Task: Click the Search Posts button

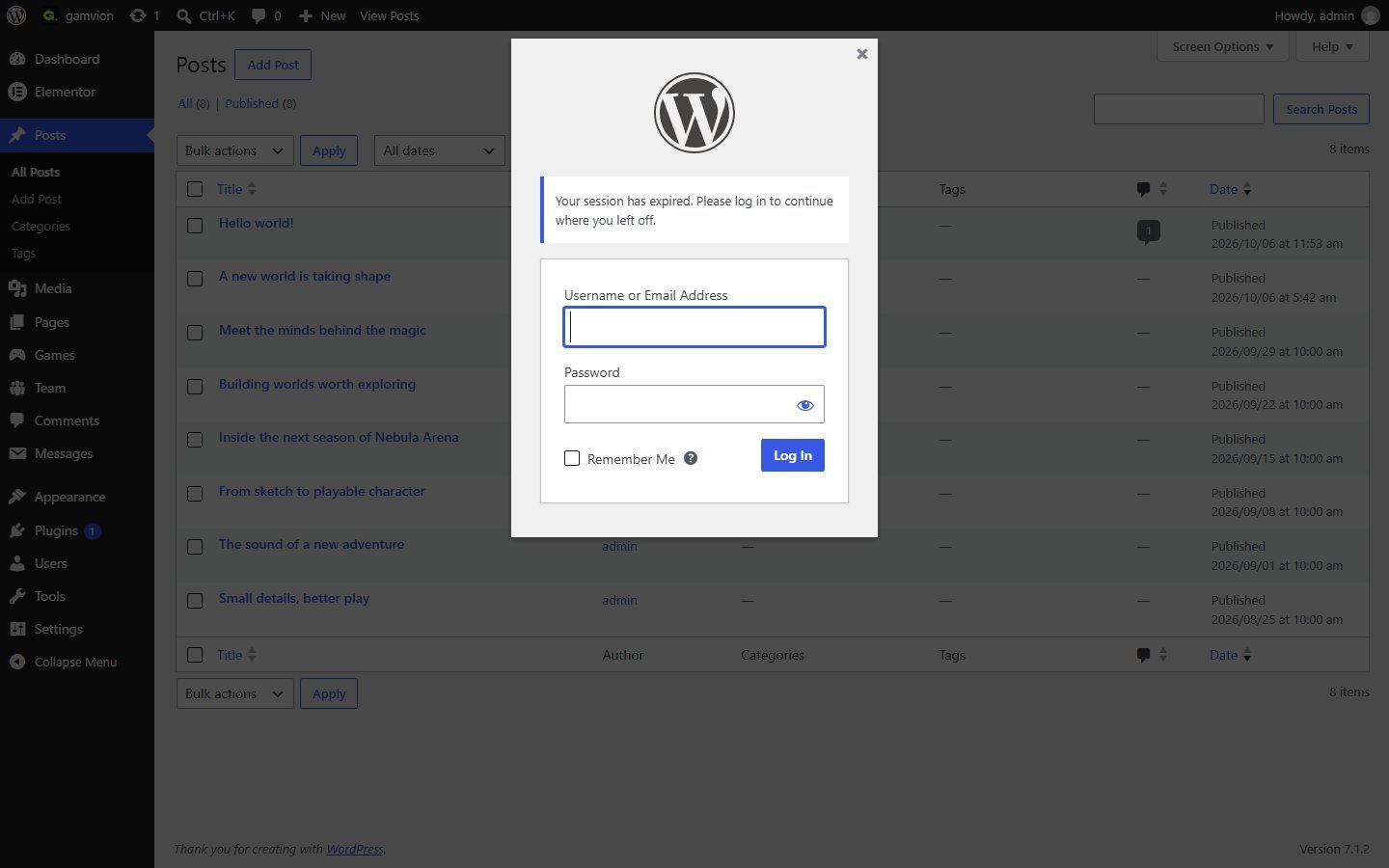Action: 1321,109
